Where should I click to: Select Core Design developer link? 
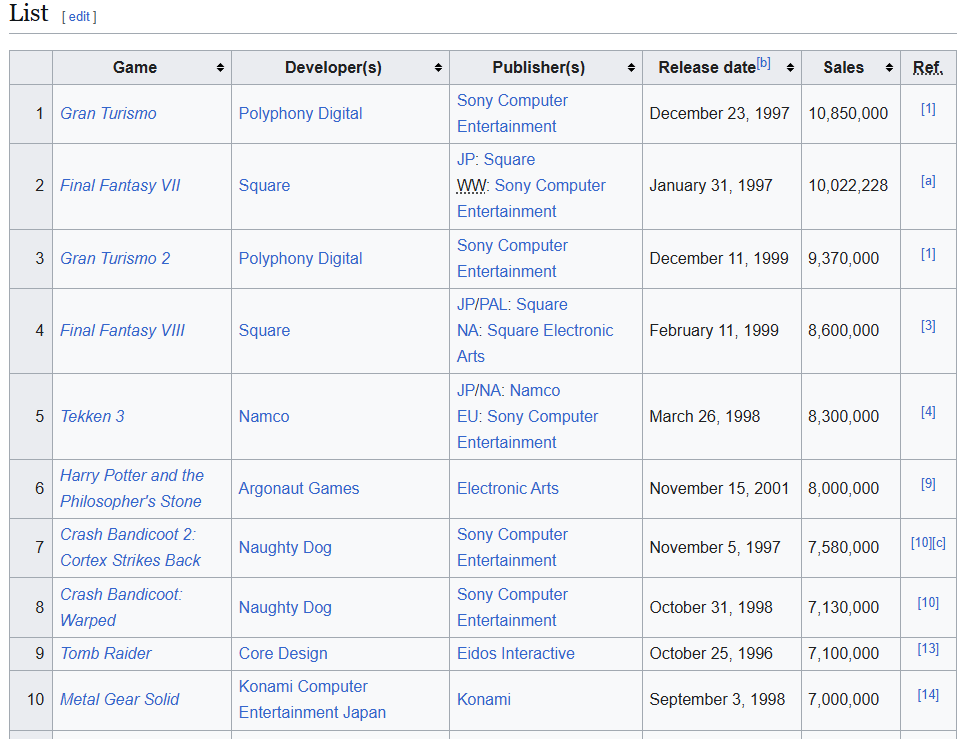[283, 653]
